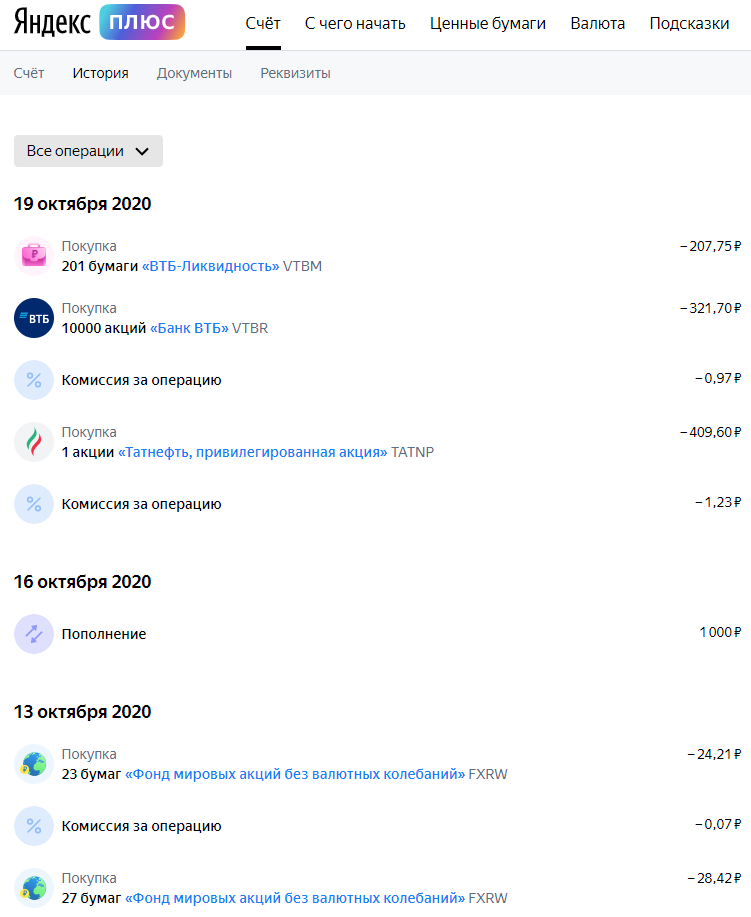Click the 1 000 ₽ deposit amount
The width and height of the screenshot is (751, 917).
click(x=720, y=632)
